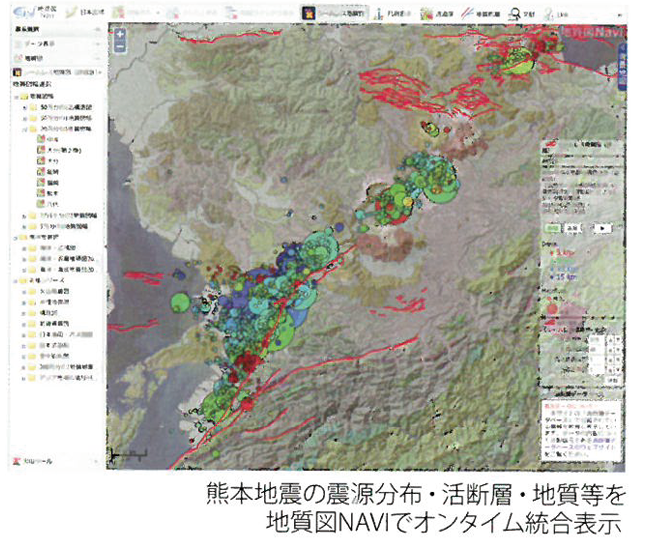Click the green button left of play control
This screenshot has width=648, height=539.
coord(552,228)
